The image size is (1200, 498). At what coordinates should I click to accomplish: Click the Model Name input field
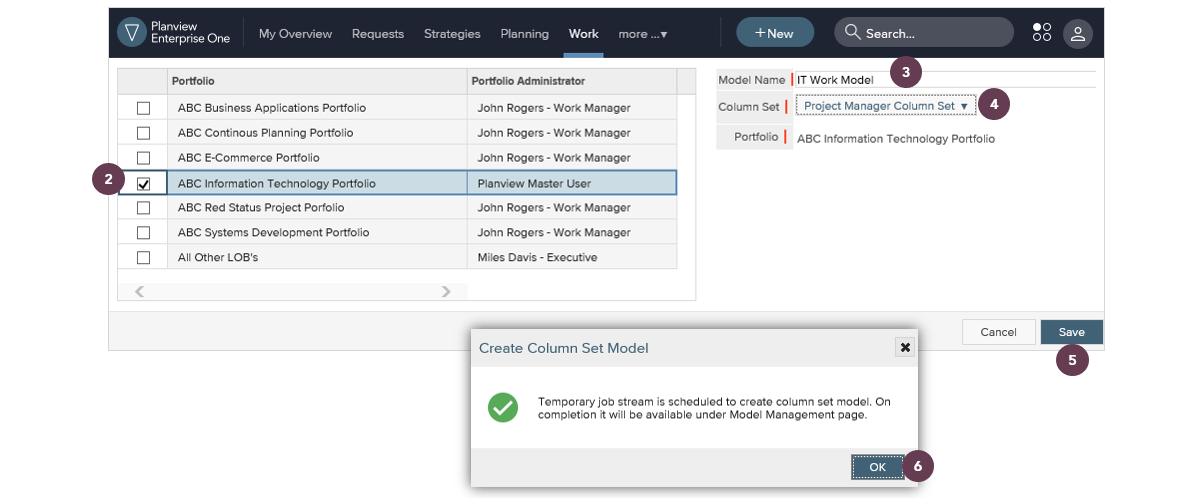(x=945, y=80)
